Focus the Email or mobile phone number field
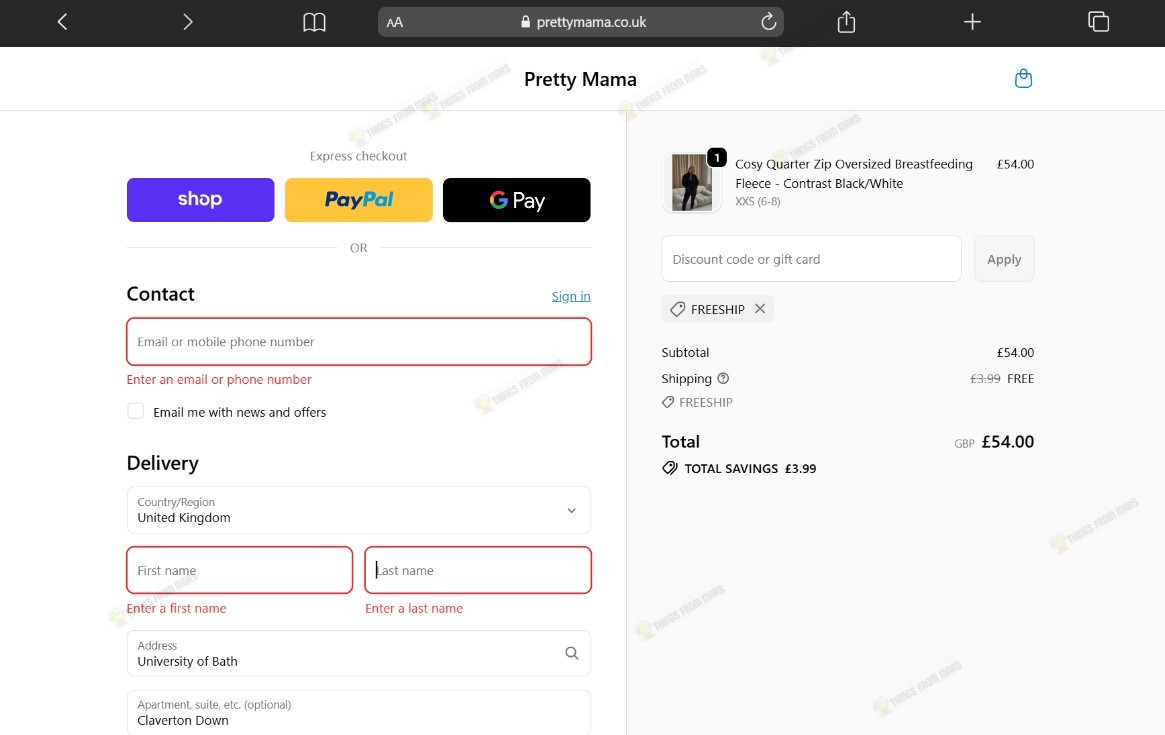This screenshot has height=735, width=1165. (x=359, y=342)
